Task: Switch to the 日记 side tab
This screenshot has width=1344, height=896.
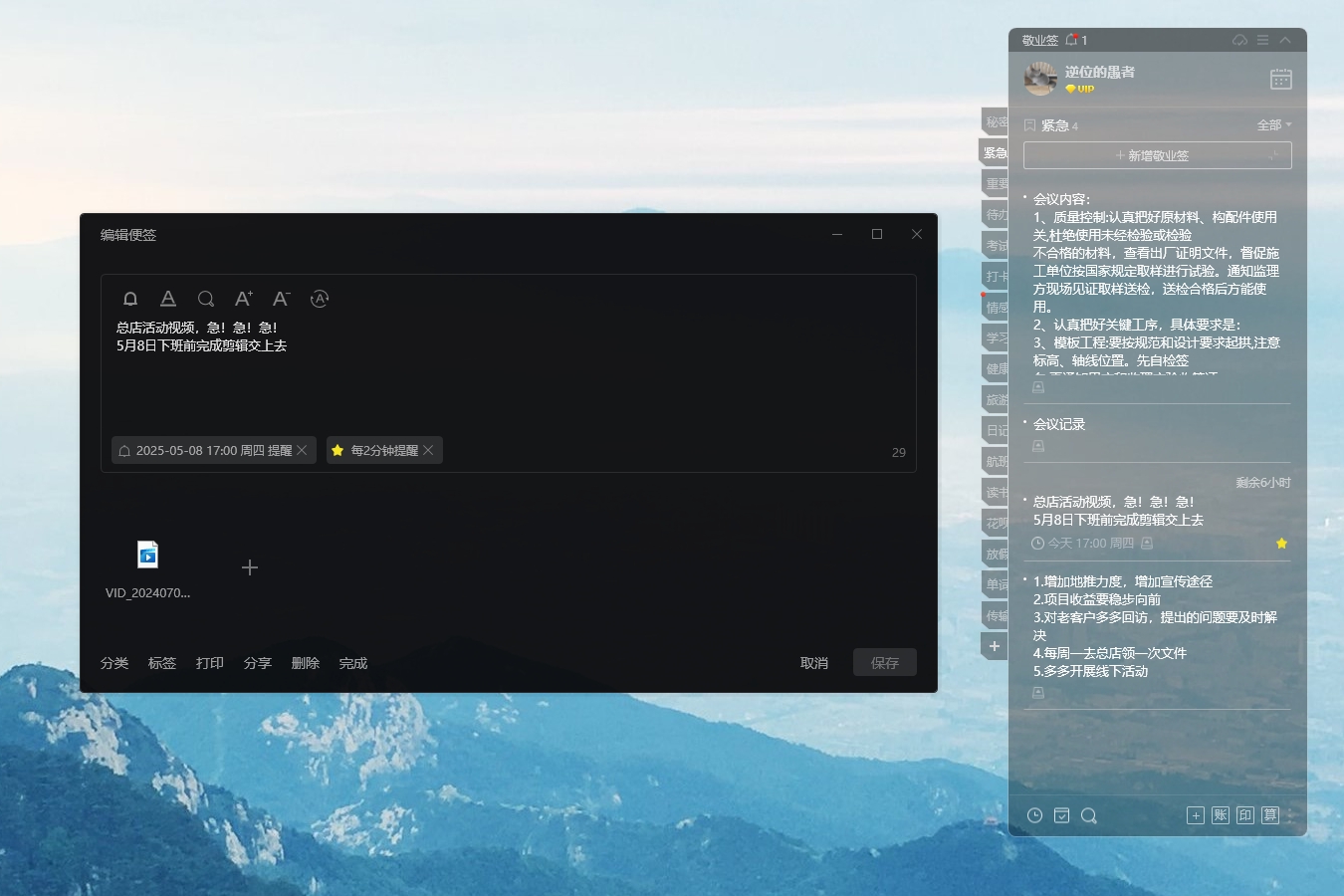Action: click(996, 430)
